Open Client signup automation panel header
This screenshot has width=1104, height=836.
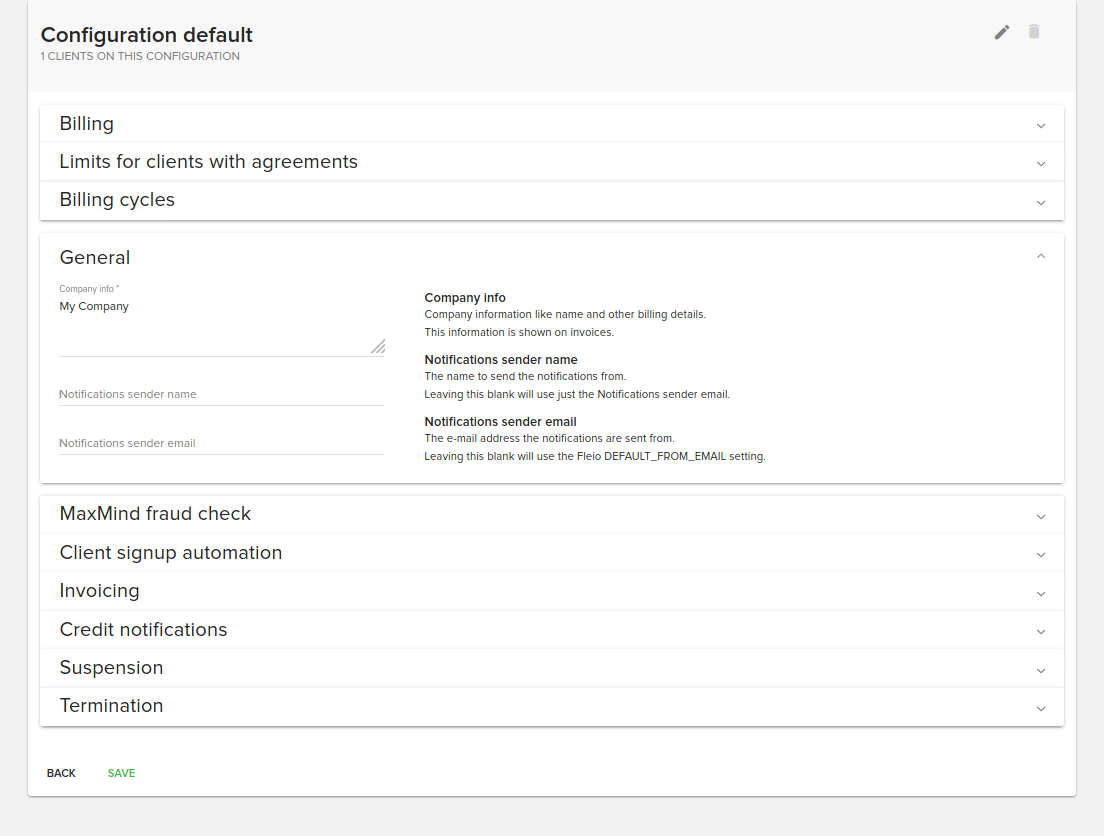tap(551, 553)
